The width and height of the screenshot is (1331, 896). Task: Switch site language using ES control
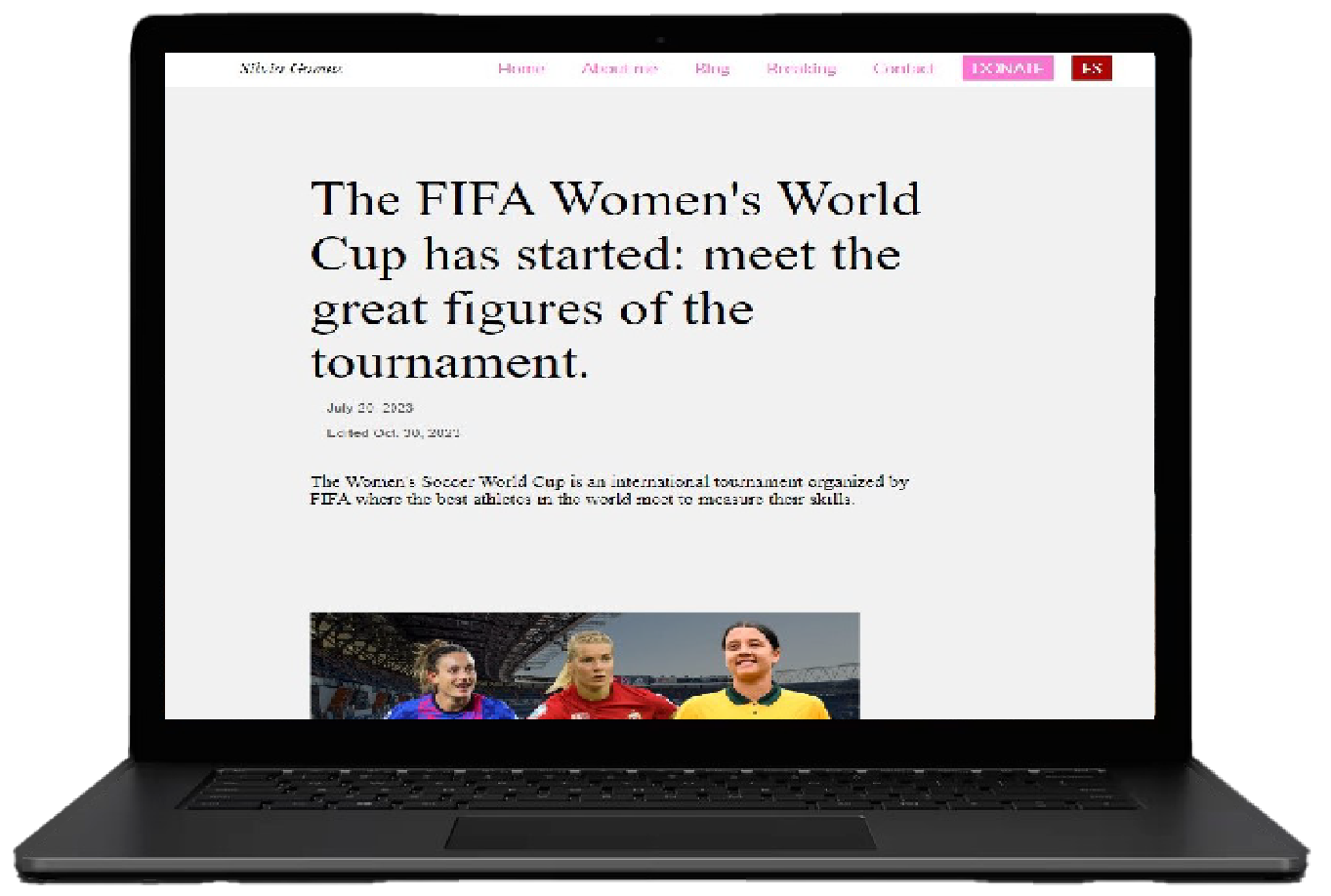click(1091, 68)
